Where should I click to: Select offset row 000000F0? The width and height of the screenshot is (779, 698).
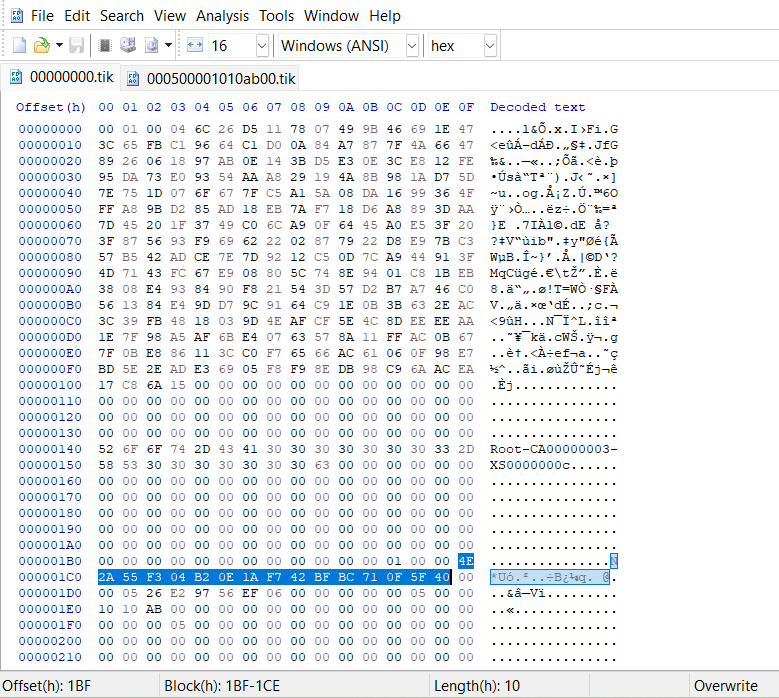click(x=50, y=369)
